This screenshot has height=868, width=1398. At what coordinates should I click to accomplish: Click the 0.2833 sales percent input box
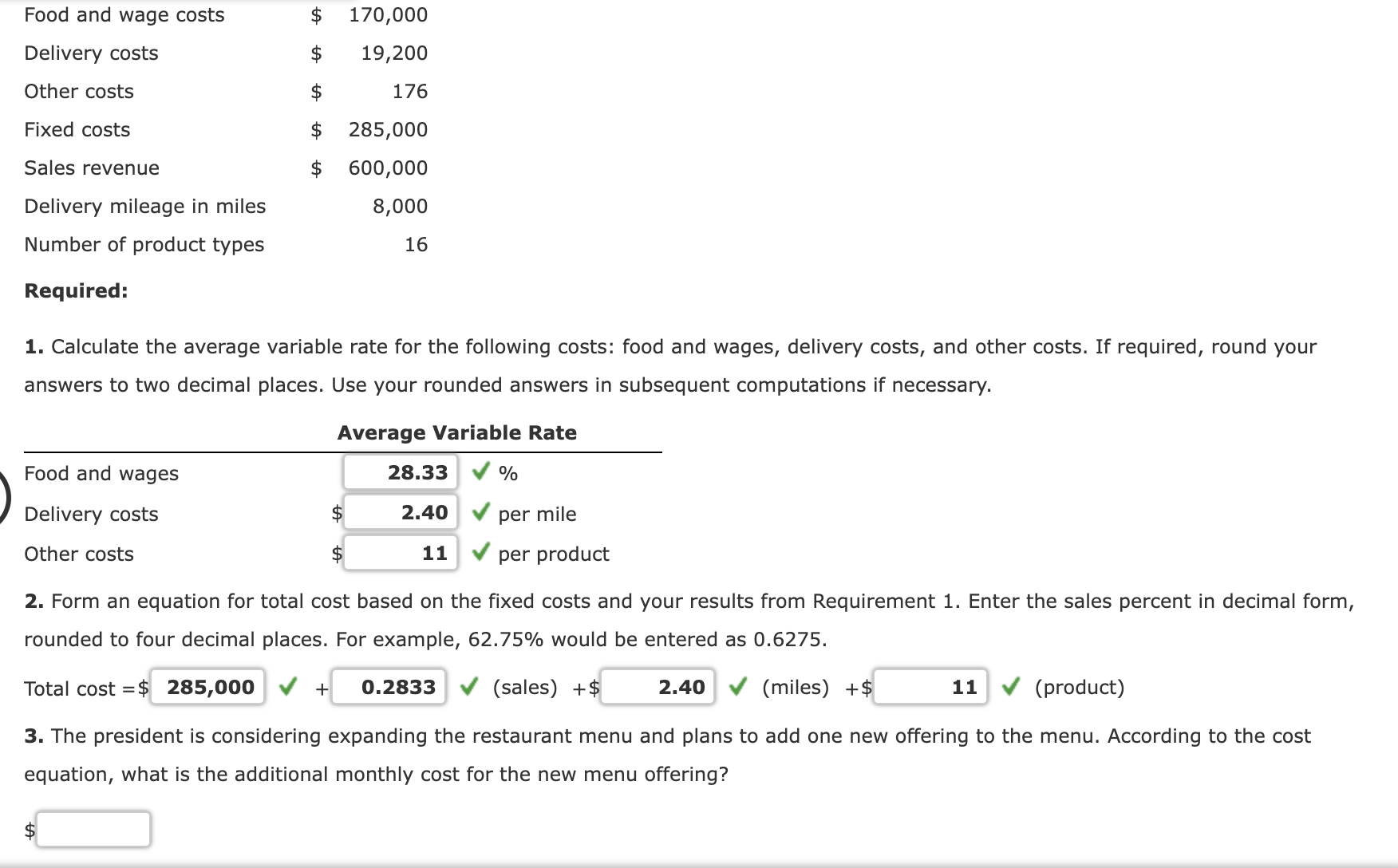click(388, 686)
